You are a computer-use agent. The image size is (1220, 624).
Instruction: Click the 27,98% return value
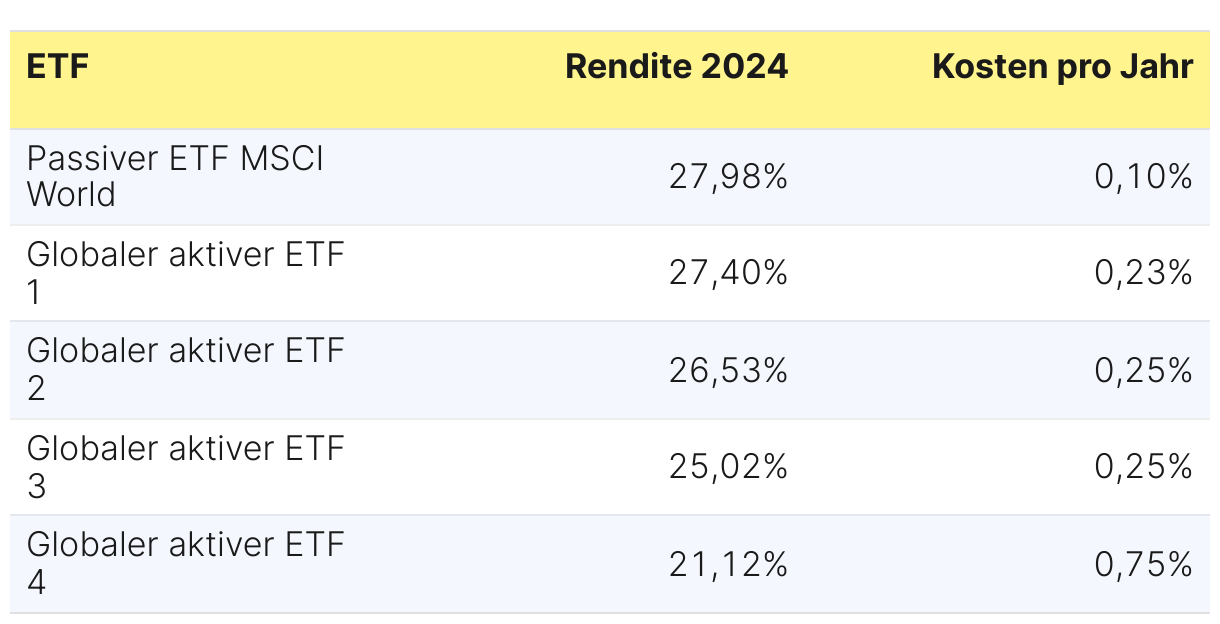[728, 178]
